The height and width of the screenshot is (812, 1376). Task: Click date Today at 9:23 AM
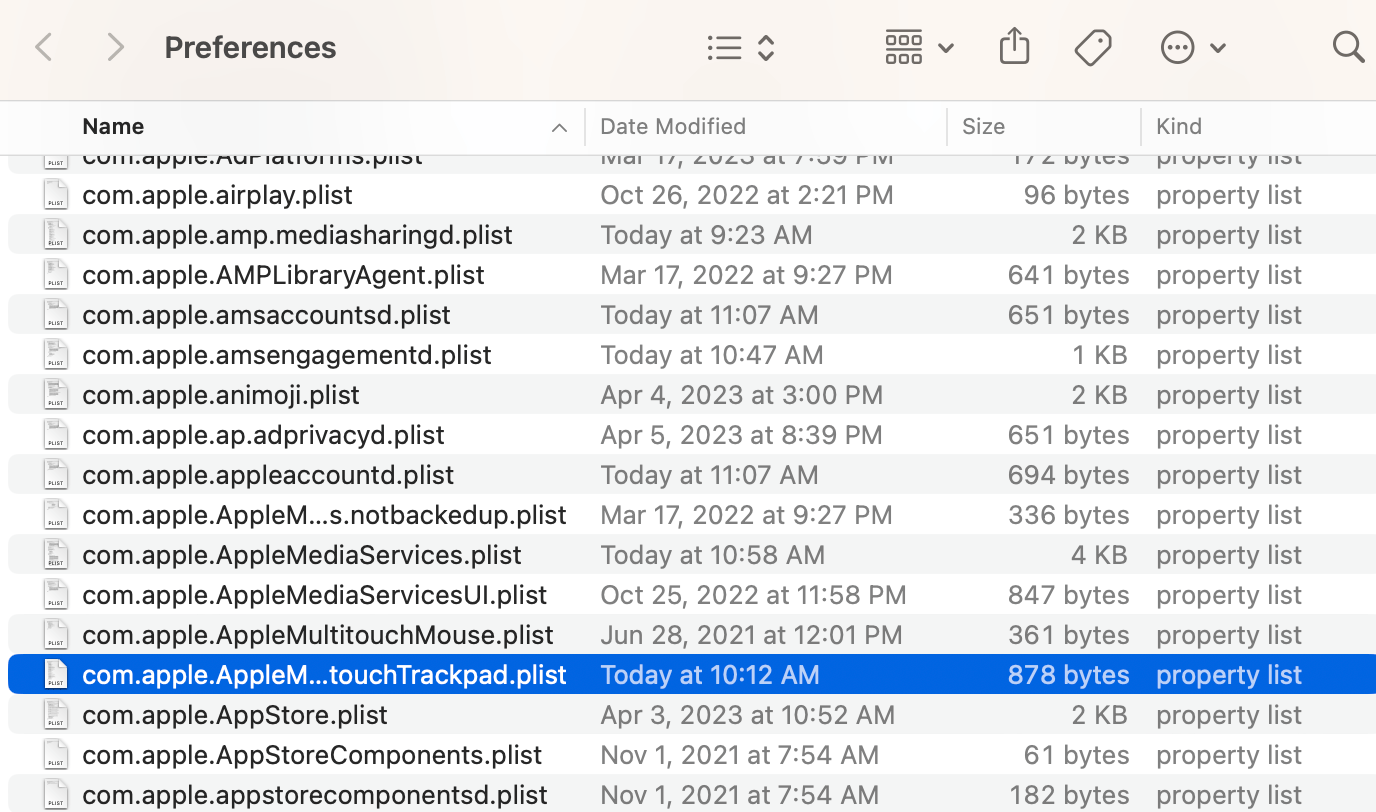(x=706, y=235)
